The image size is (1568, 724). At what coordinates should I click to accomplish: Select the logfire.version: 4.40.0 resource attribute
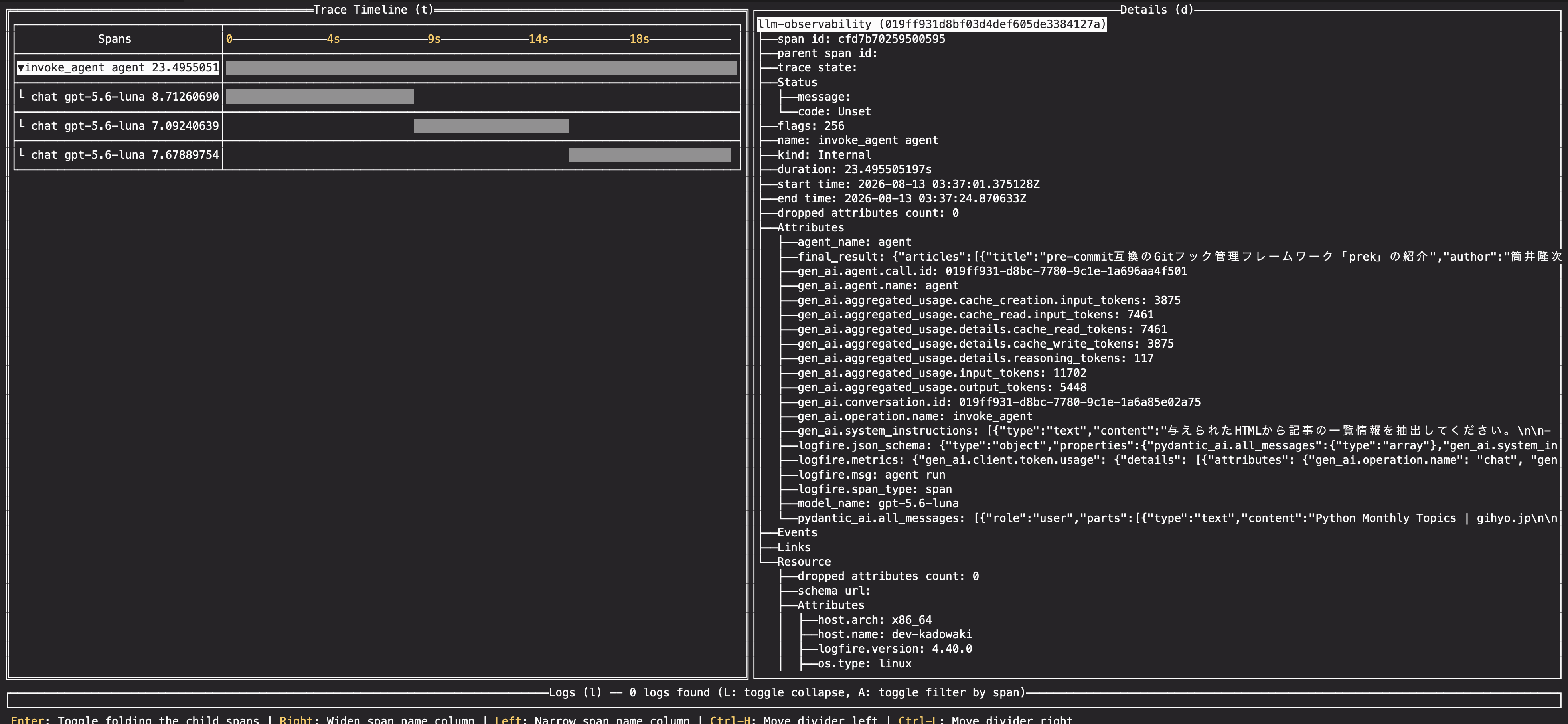tap(895, 649)
